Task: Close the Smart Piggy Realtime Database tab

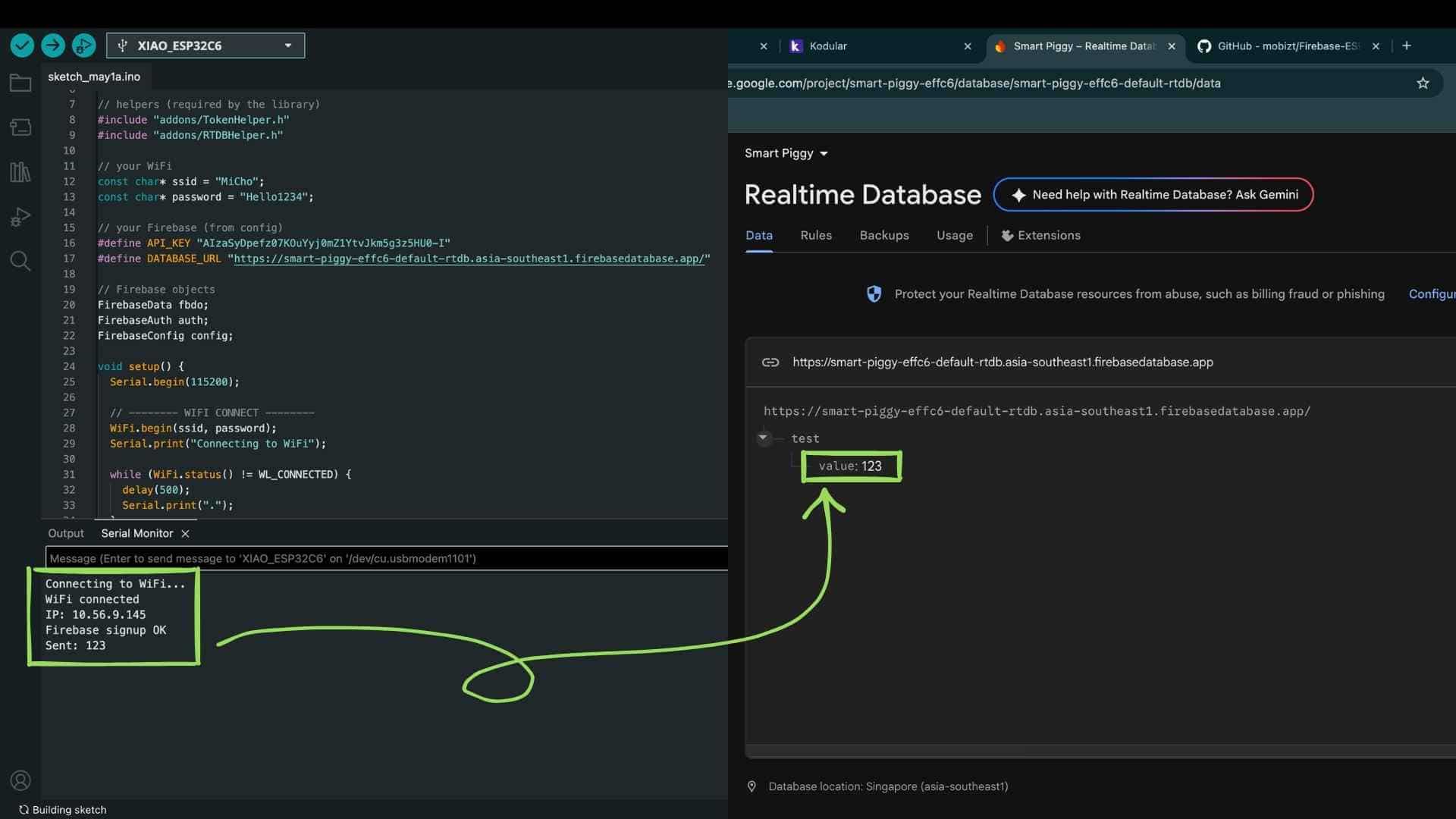Action: coord(1172,46)
